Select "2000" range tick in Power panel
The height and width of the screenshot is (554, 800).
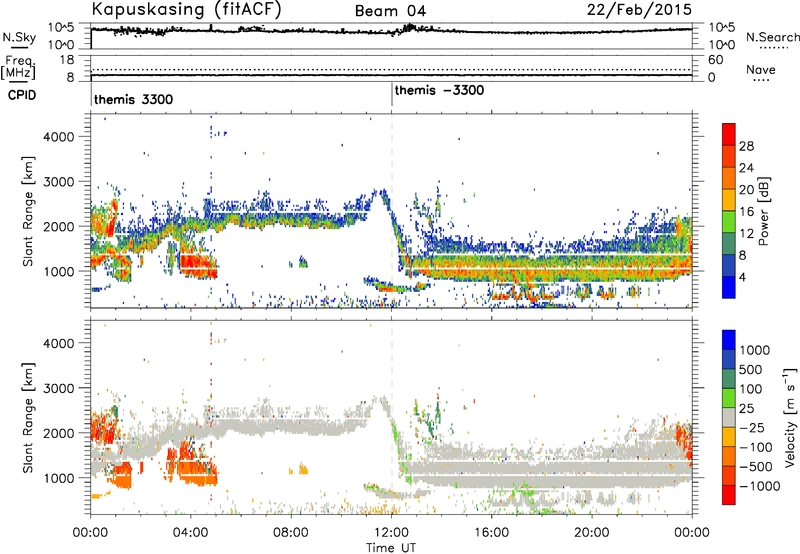click(58, 226)
